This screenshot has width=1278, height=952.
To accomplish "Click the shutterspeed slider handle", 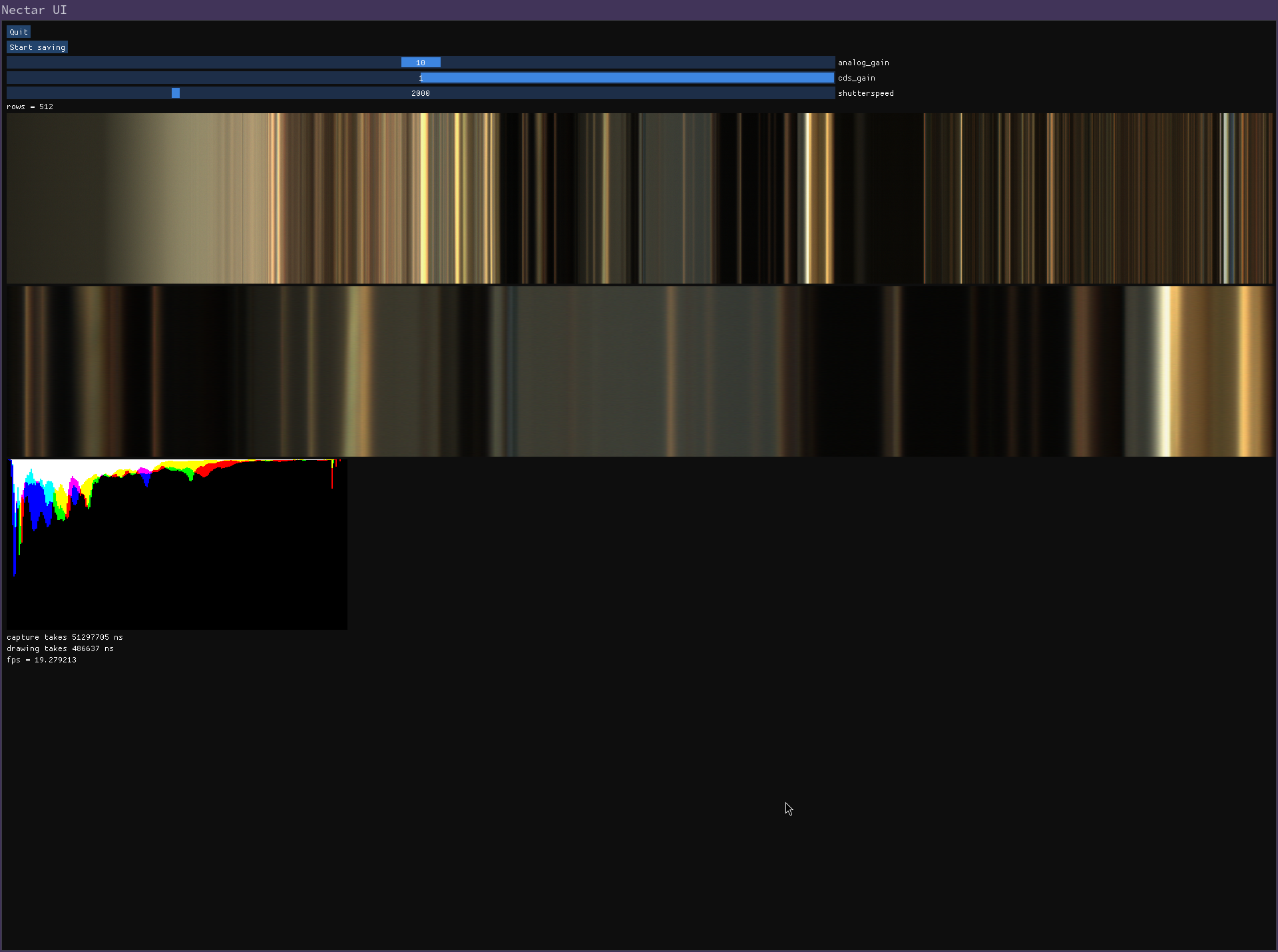I will tap(176, 93).
